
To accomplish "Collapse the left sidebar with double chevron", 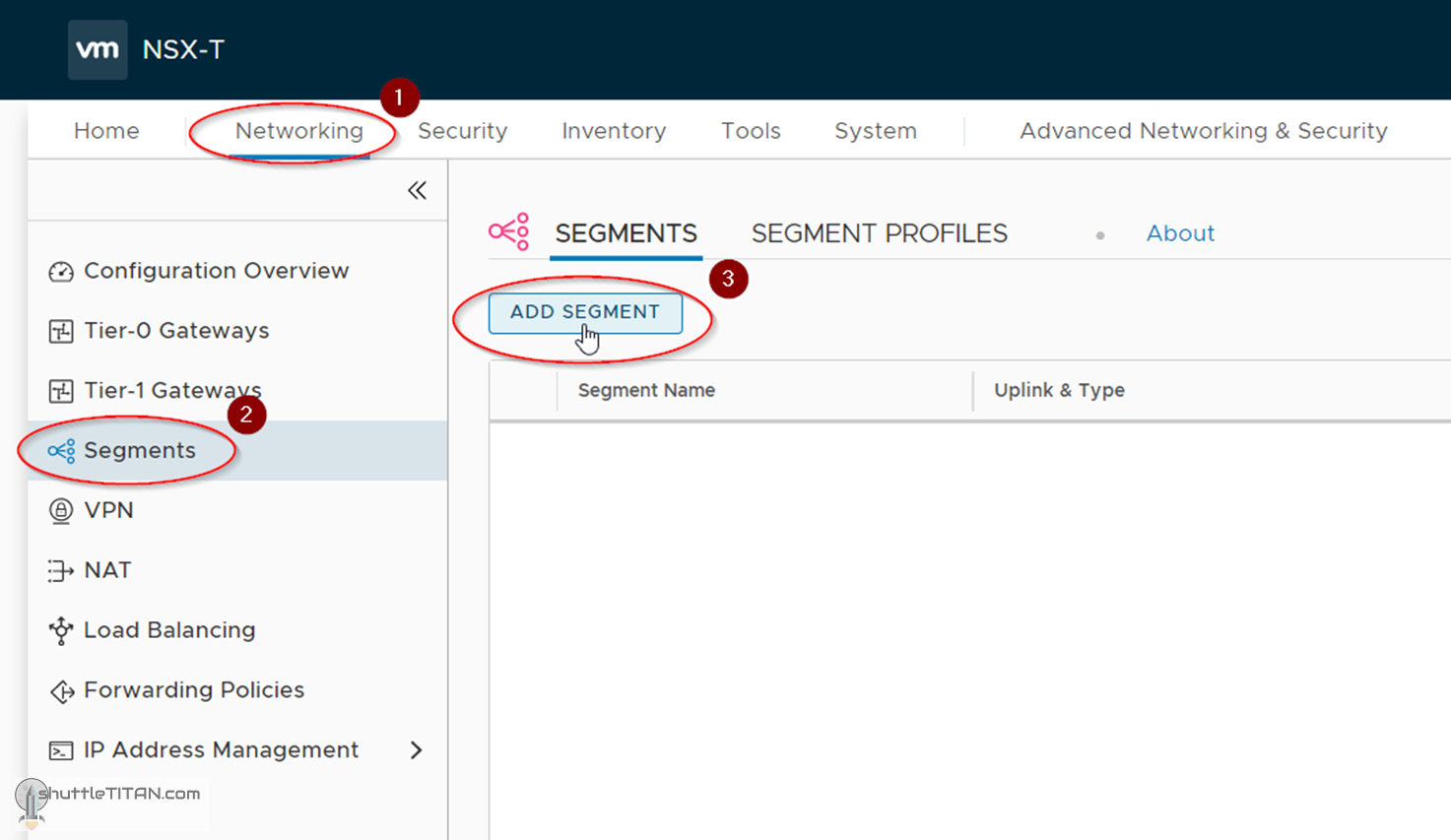I will click(417, 190).
